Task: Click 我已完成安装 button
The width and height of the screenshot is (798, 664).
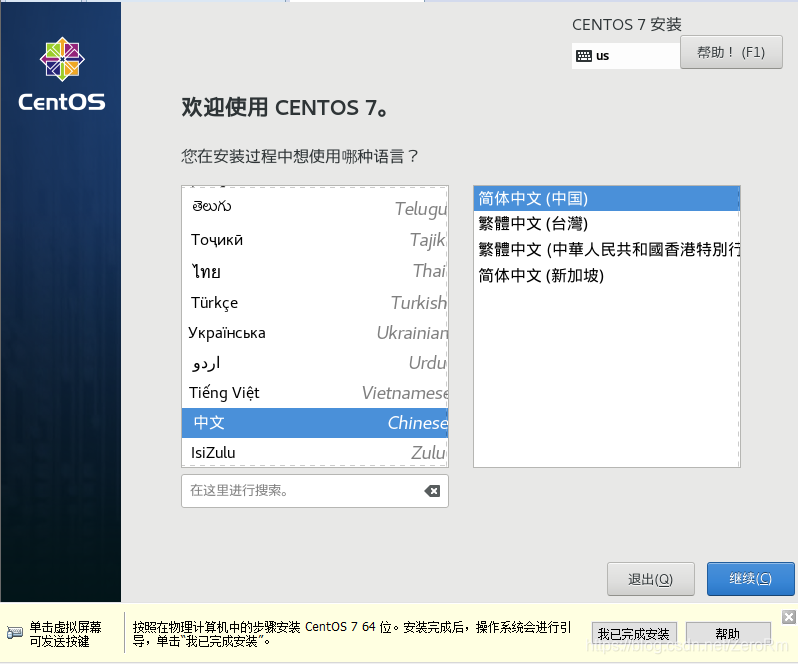Action: (634, 634)
